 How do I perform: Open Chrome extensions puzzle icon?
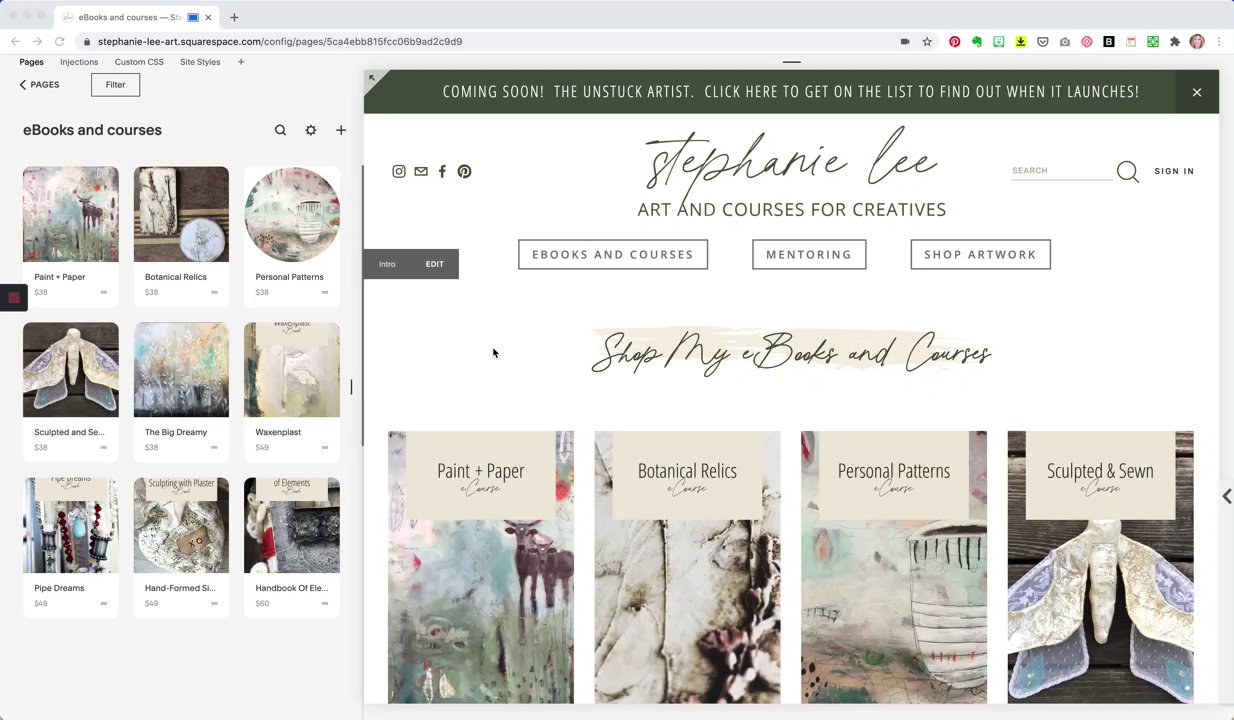(x=1175, y=42)
